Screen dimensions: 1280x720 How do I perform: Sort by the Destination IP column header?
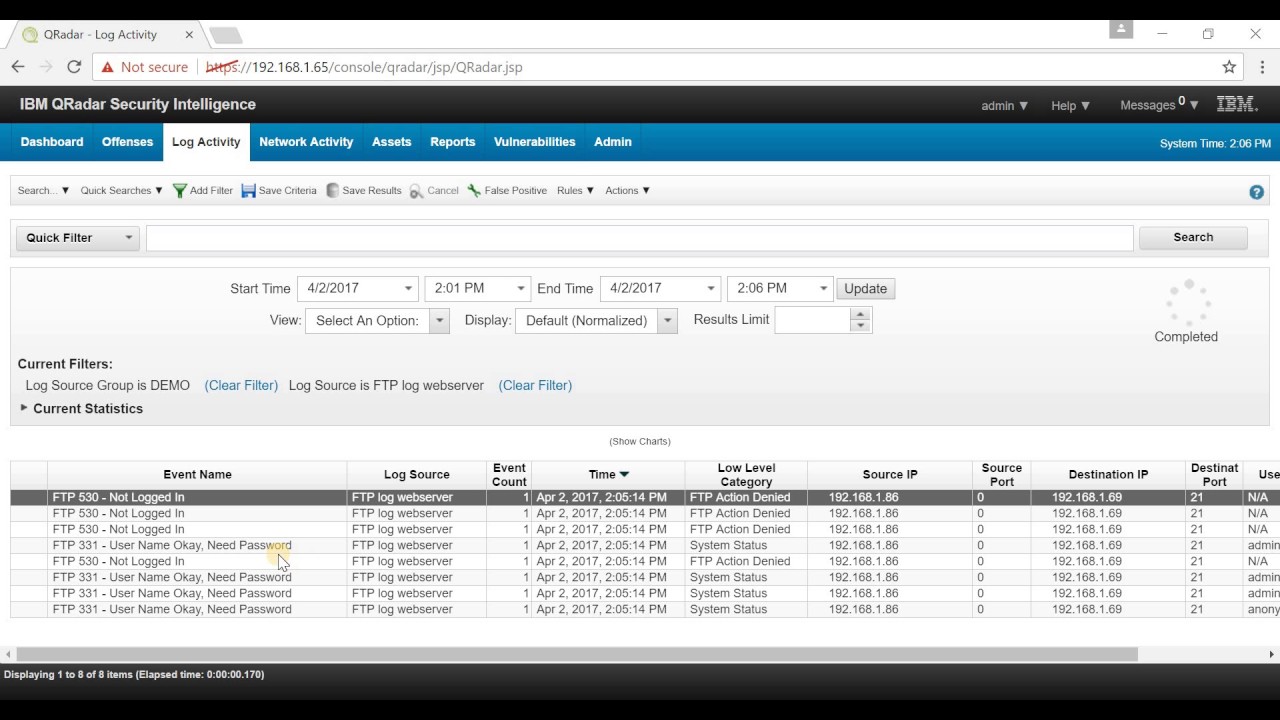pos(1108,475)
